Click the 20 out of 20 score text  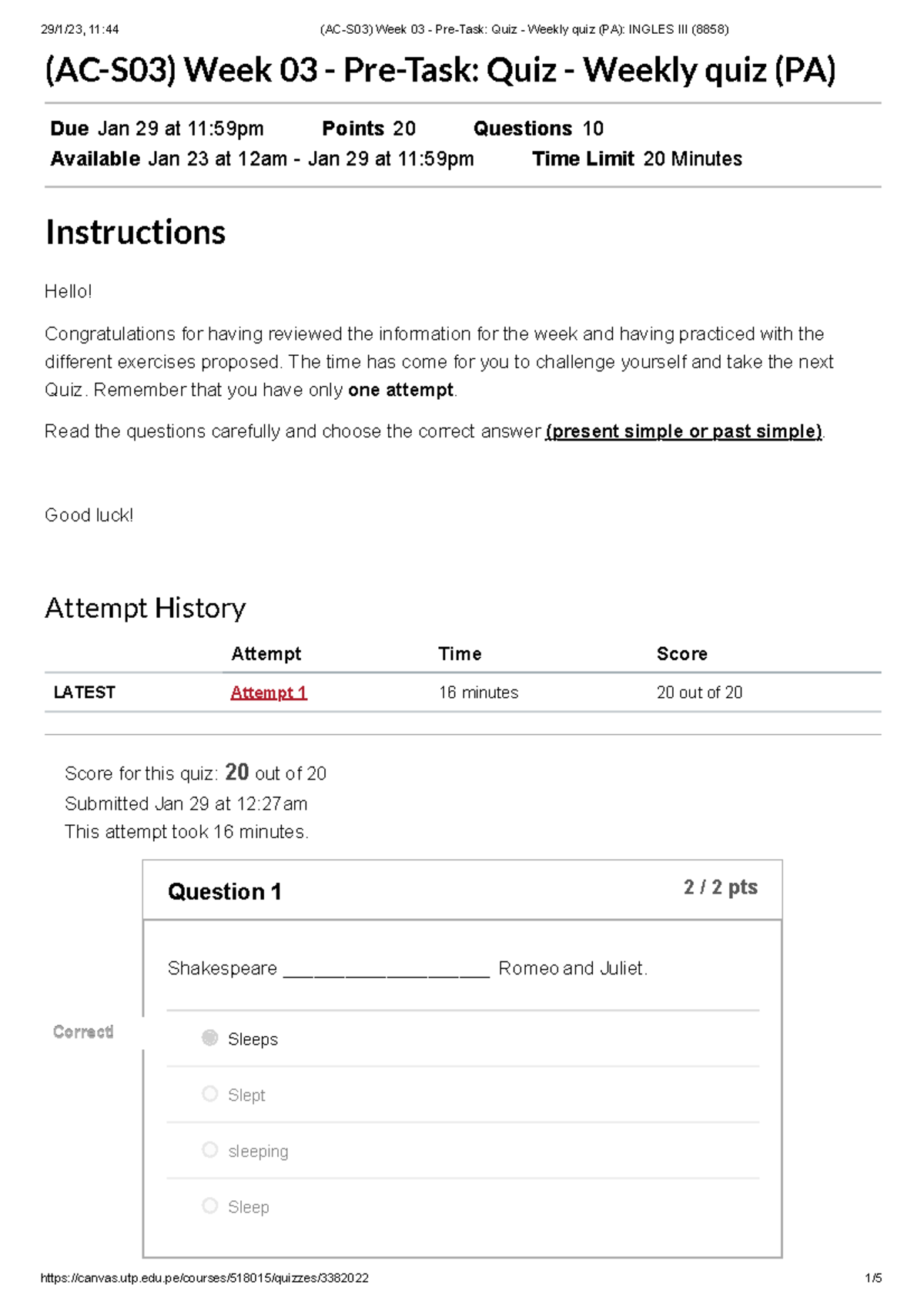click(x=698, y=693)
